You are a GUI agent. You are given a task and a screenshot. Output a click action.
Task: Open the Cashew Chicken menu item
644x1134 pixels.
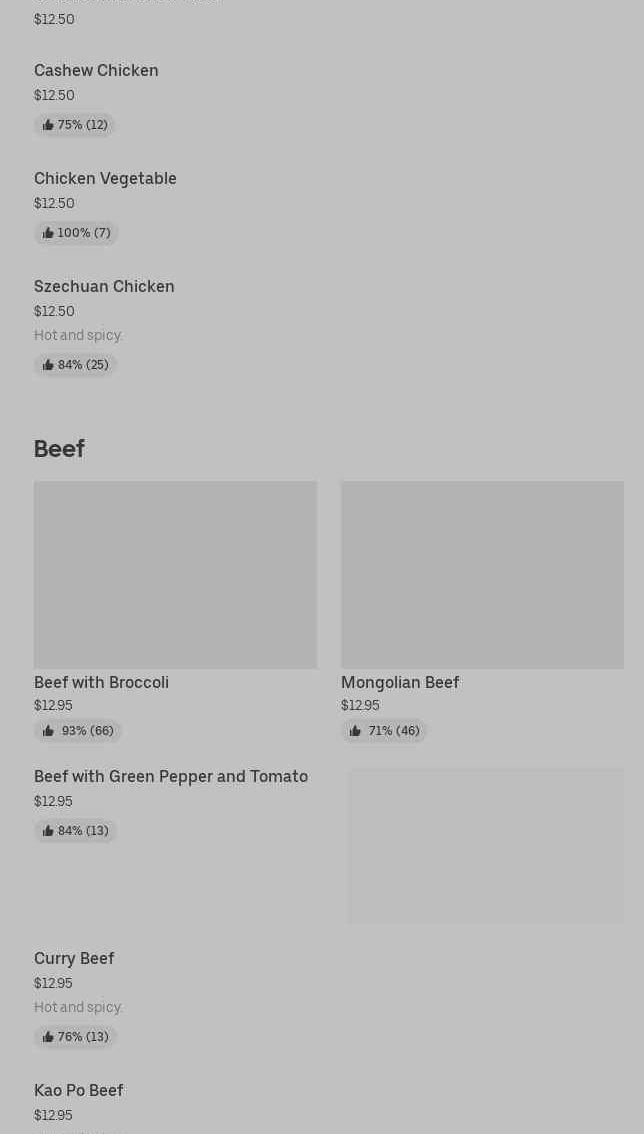(96, 70)
